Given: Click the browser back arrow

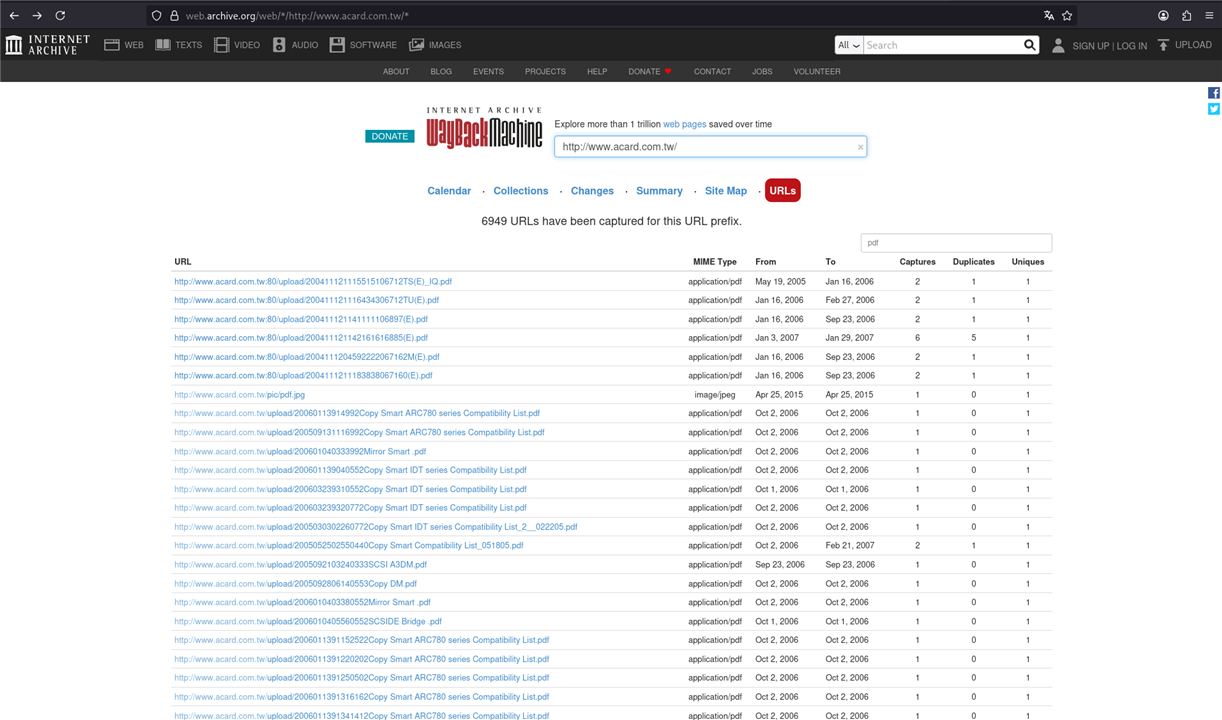Looking at the screenshot, I should click(x=14, y=16).
